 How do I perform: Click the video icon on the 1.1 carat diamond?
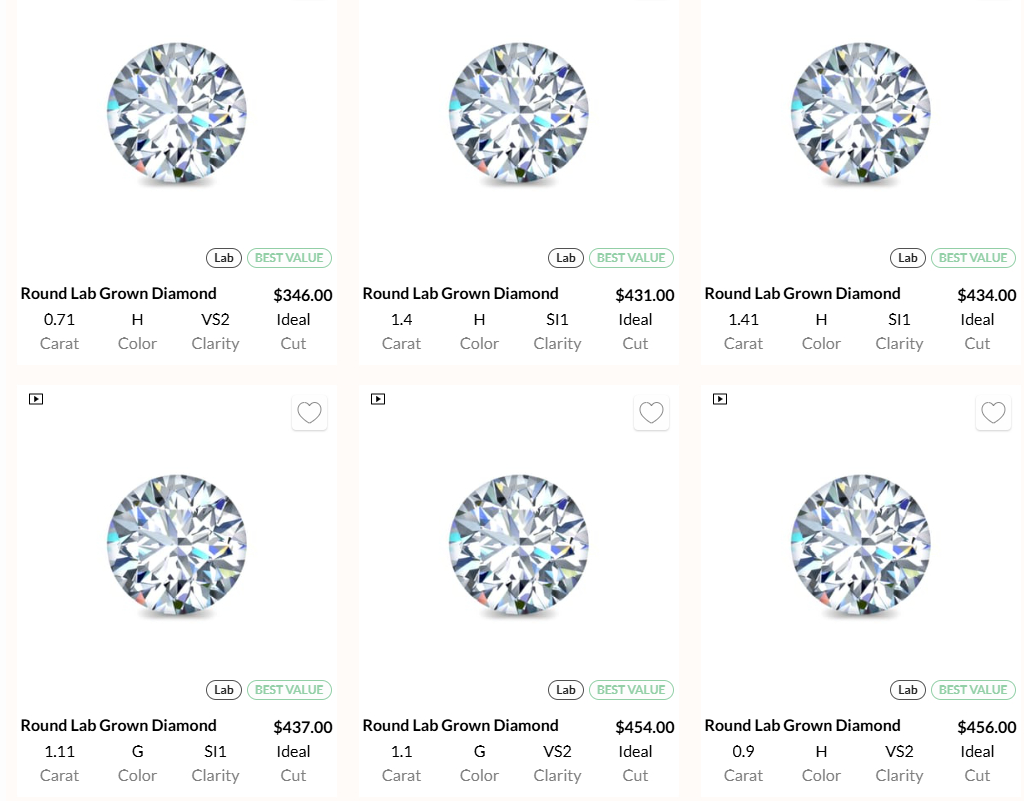(x=378, y=399)
